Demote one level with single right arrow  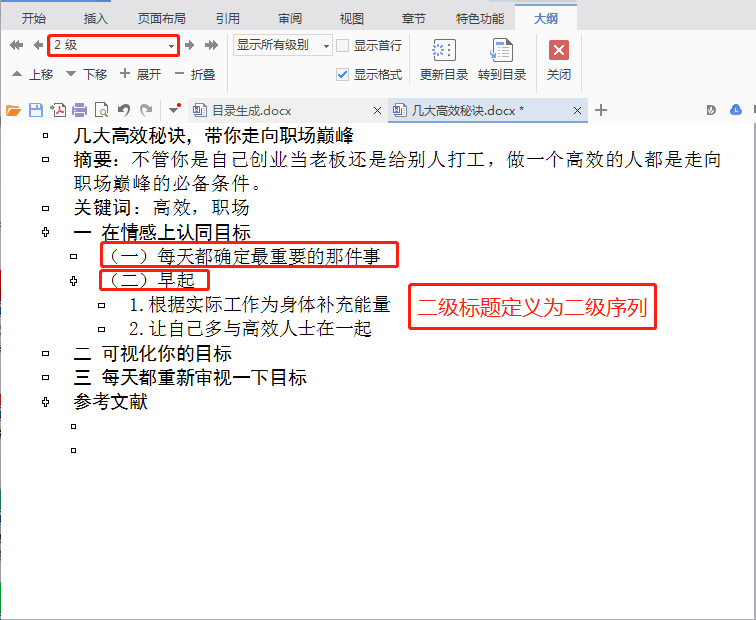[x=189, y=45]
